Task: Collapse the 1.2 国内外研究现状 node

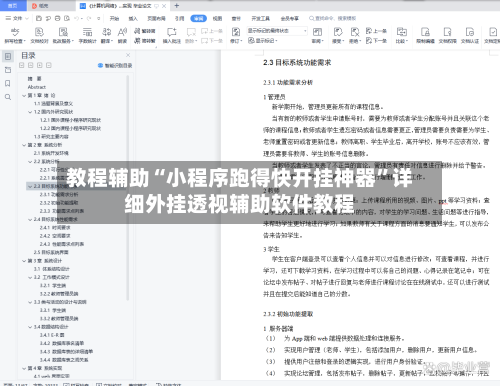Action: point(30,112)
